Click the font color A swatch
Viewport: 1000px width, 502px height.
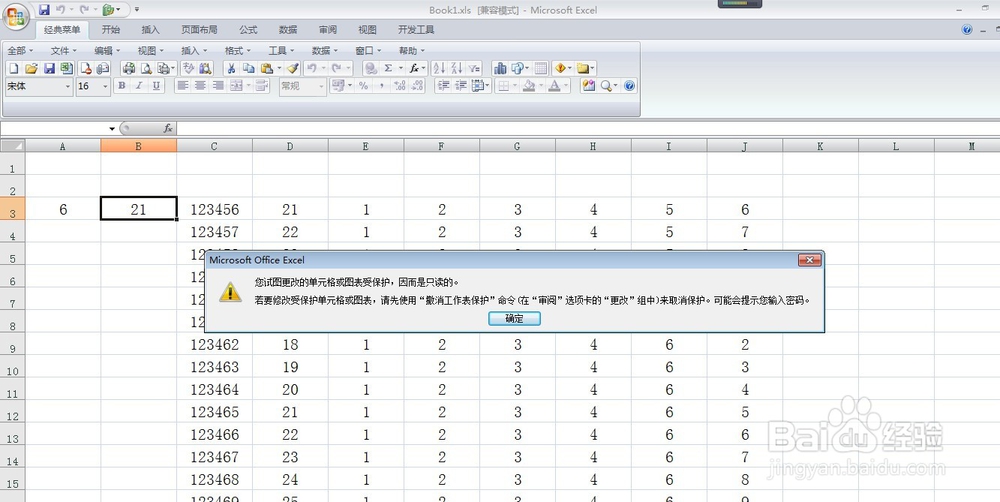tap(555, 85)
